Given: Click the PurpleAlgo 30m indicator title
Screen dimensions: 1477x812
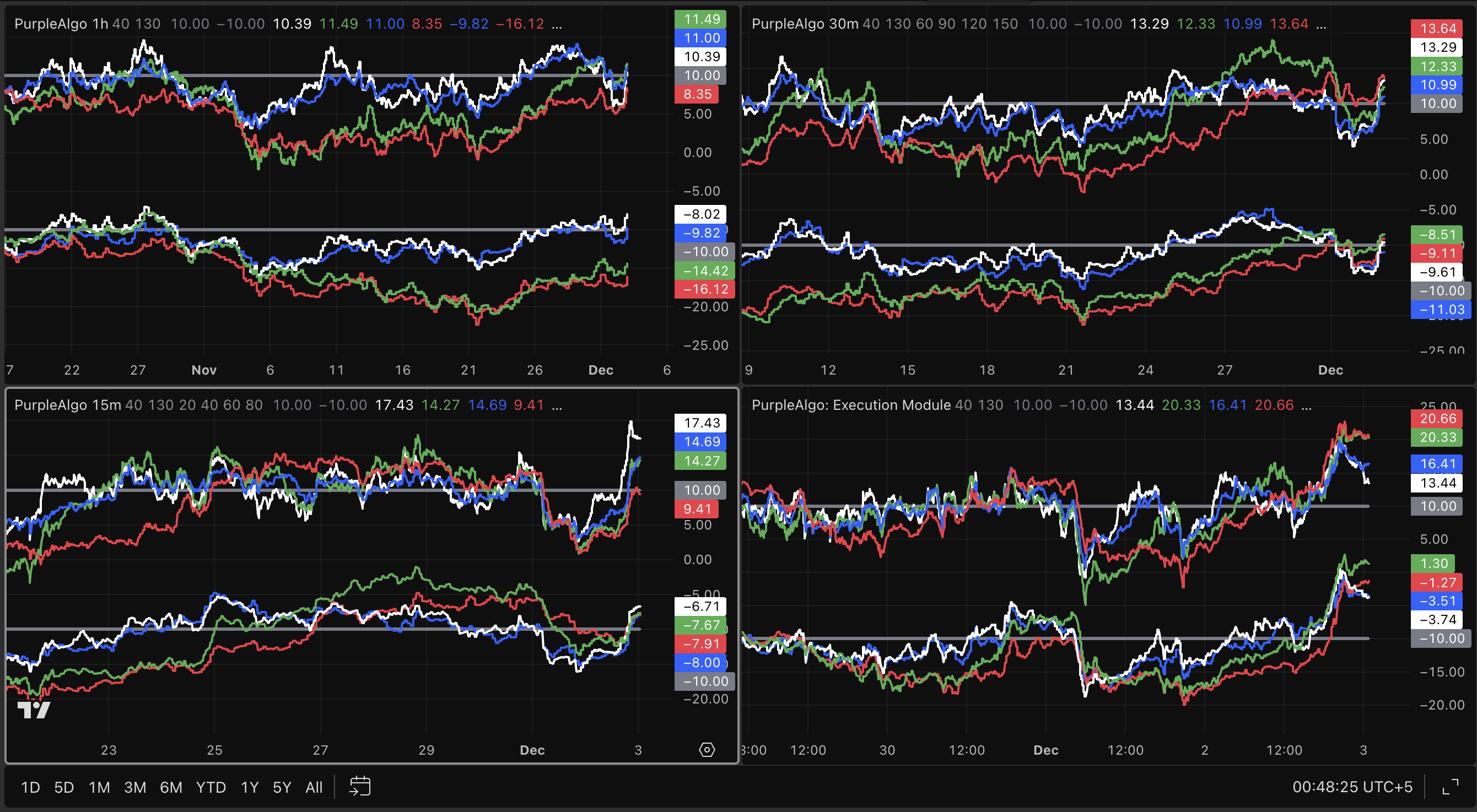Looking at the screenshot, I should pos(805,24).
